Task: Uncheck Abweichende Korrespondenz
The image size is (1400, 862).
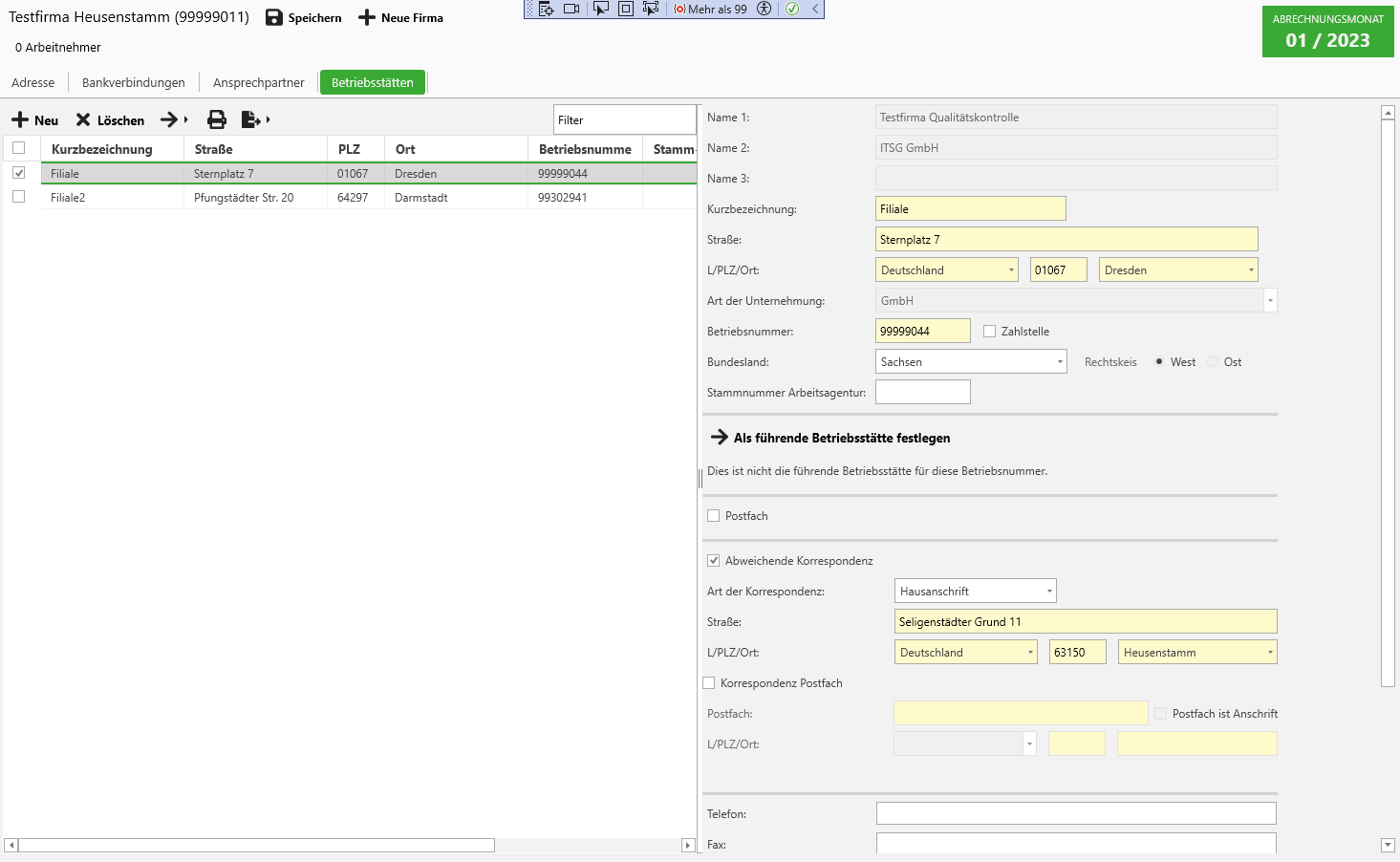Action: [x=714, y=561]
